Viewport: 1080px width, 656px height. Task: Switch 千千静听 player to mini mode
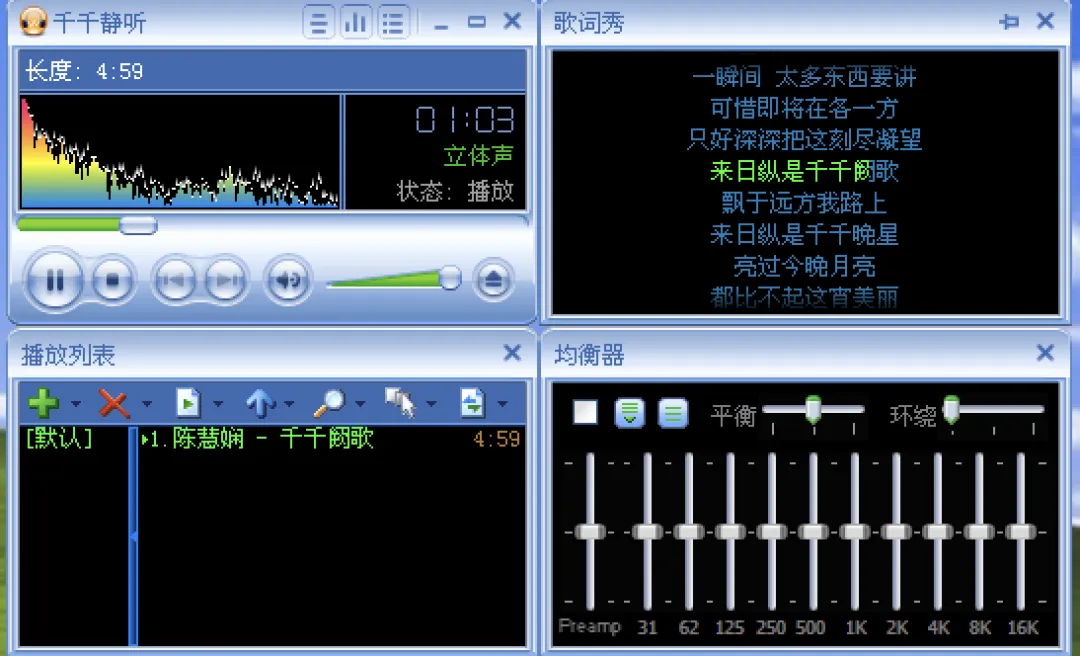(477, 22)
